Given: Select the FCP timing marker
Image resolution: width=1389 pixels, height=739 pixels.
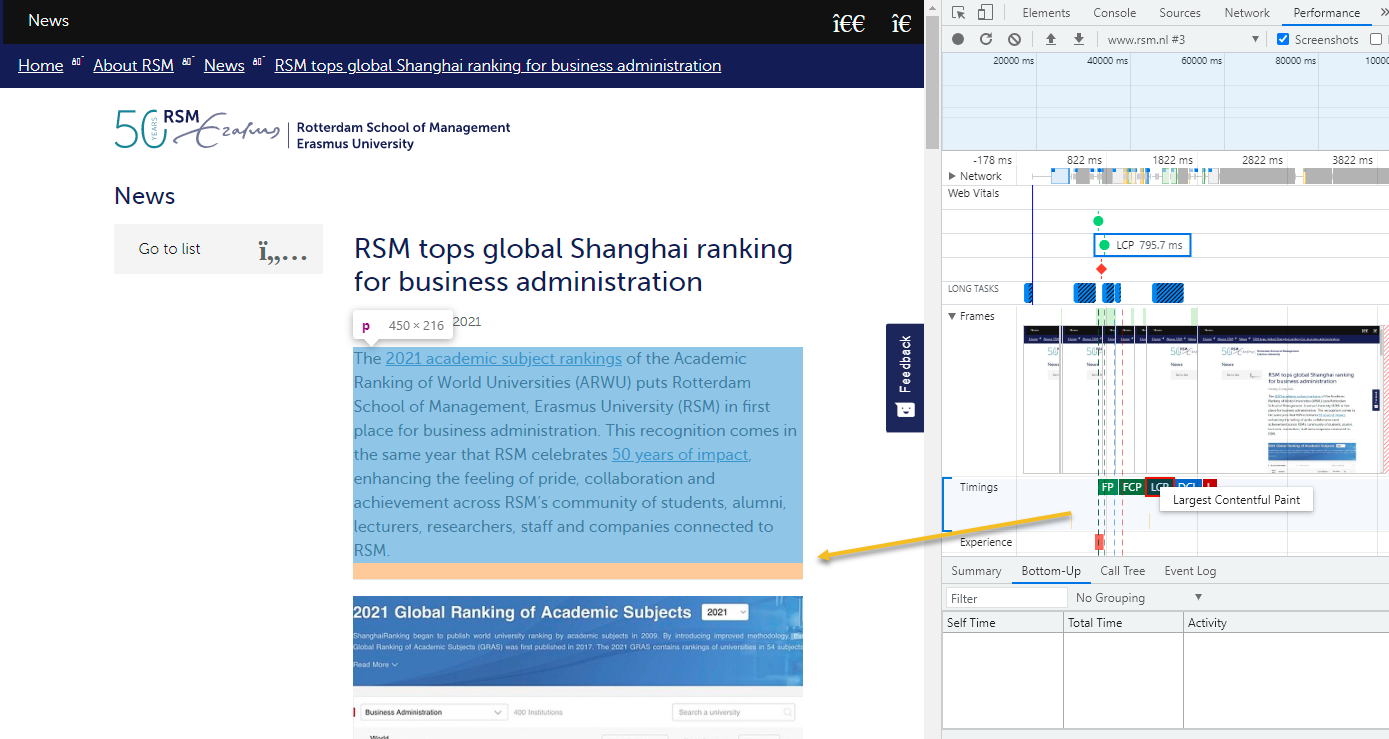Looking at the screenshot, I should point(1131,487).
